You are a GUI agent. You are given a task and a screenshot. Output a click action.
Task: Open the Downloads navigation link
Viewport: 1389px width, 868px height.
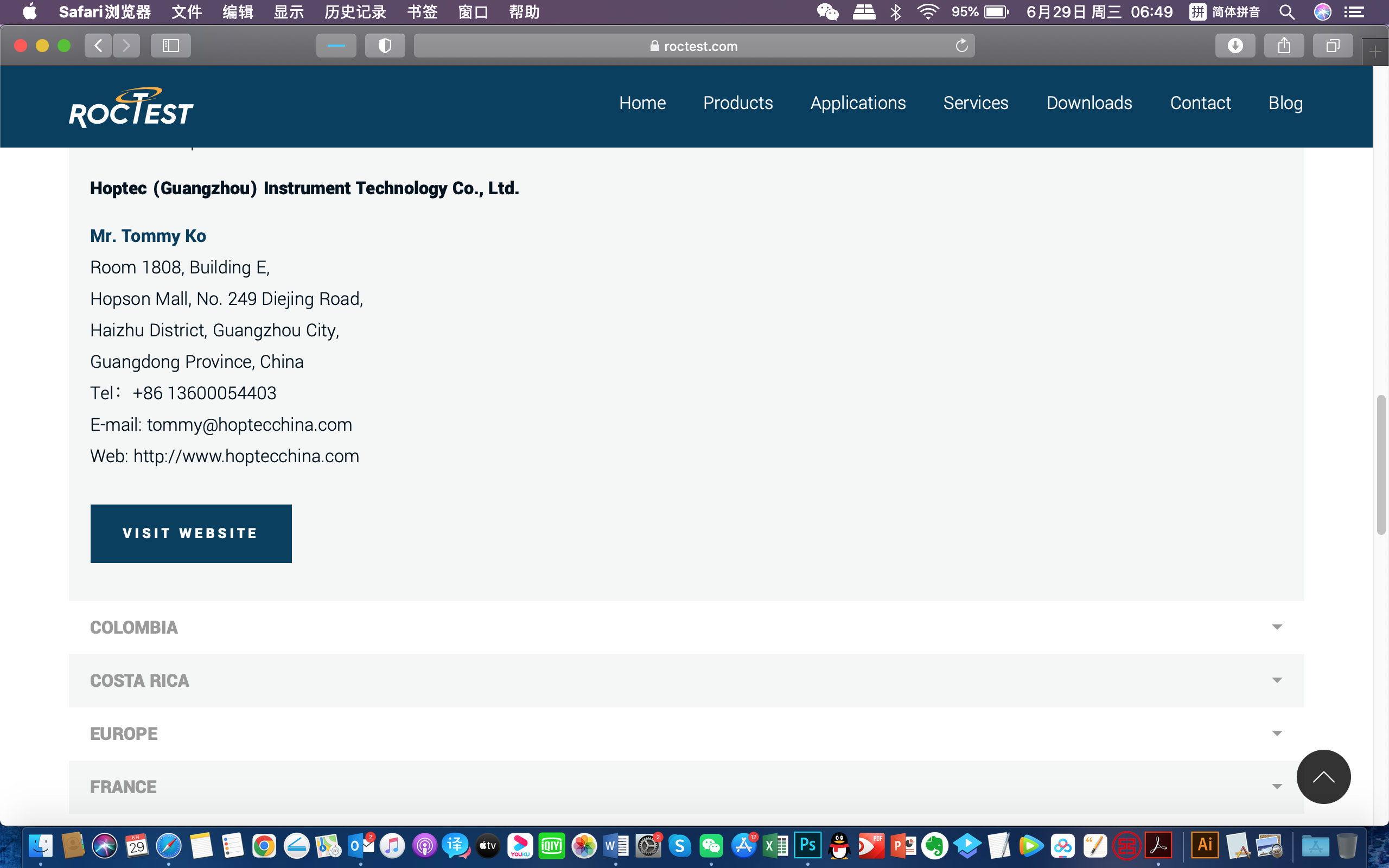(x=1089, y=103)
